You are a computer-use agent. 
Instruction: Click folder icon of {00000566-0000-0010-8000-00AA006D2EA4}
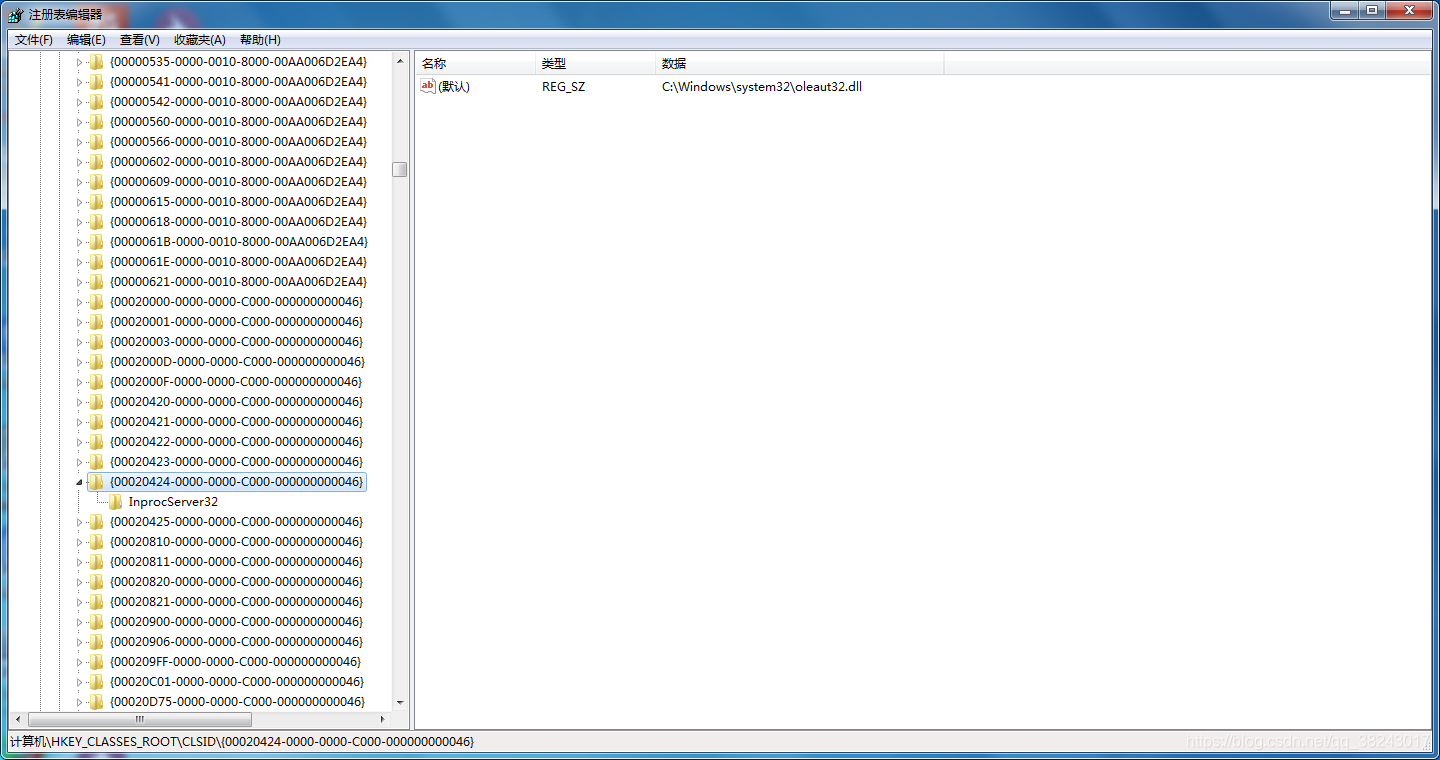96,142
